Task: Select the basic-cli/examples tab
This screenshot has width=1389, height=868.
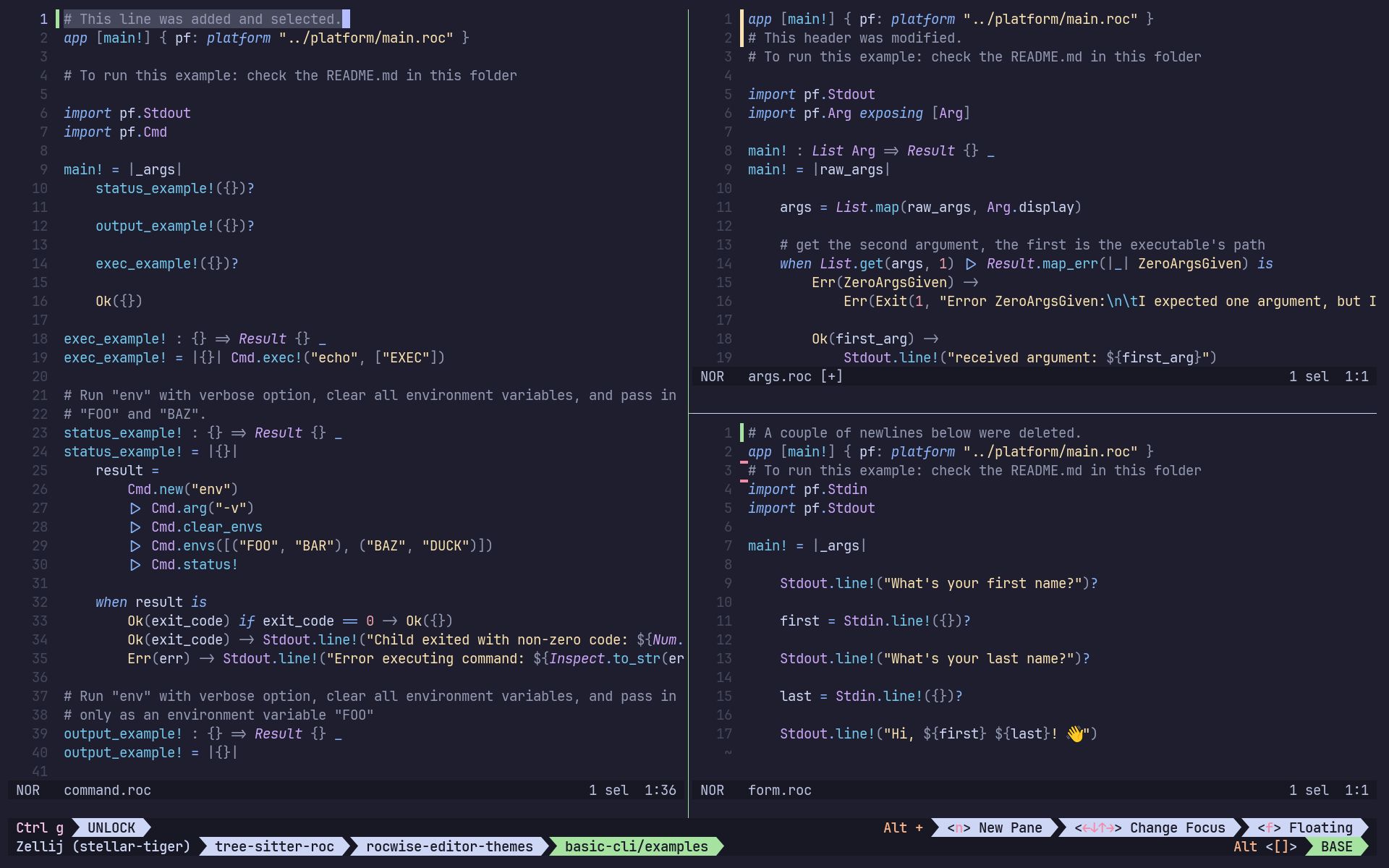Action: point(636,846)
